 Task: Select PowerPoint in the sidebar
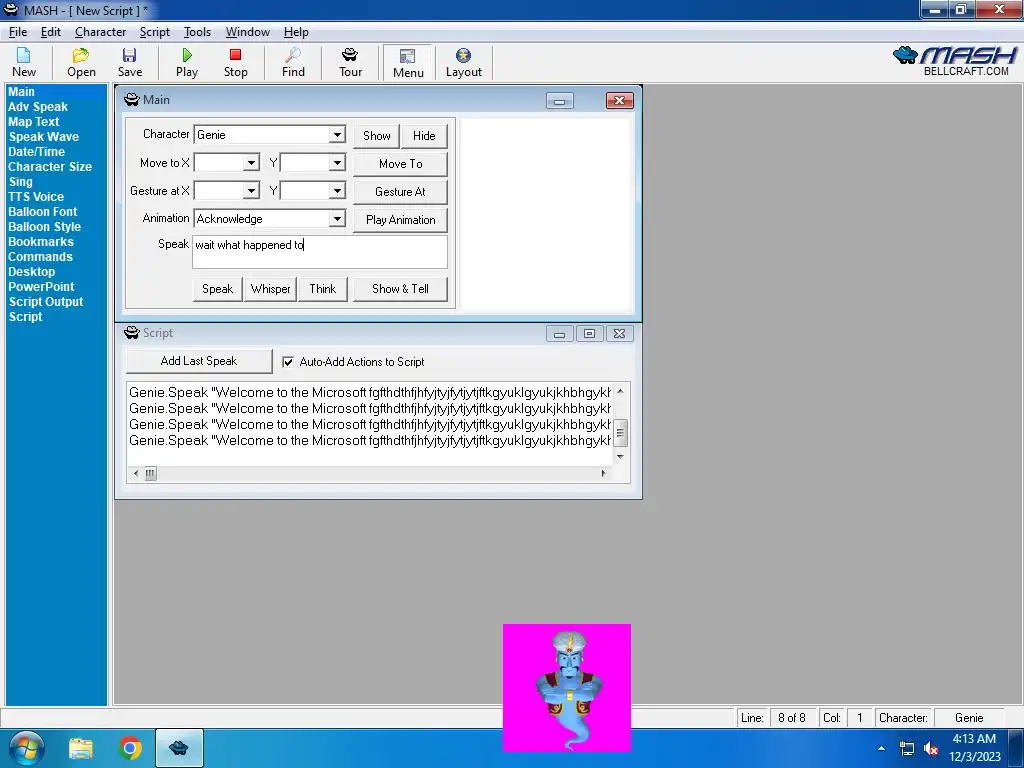41,287
